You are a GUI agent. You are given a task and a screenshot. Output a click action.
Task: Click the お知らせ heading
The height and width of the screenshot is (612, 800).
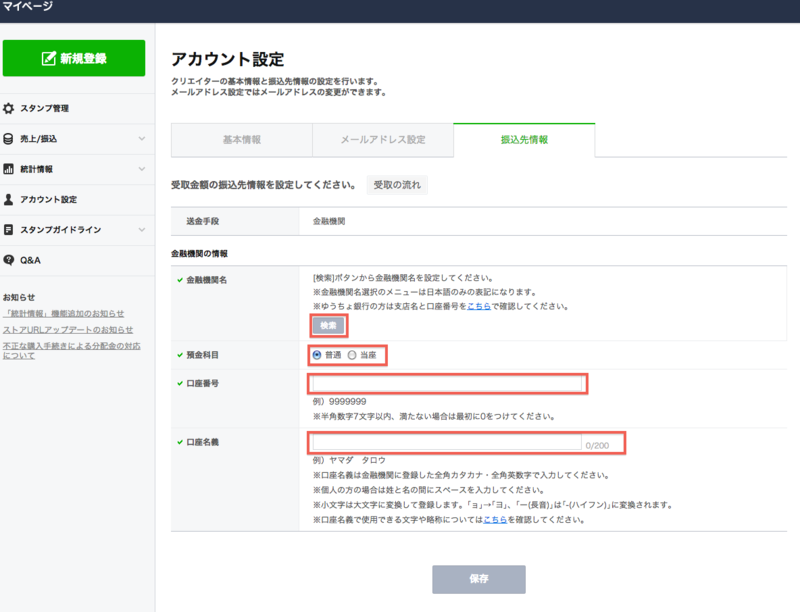[x=19, y=297]
